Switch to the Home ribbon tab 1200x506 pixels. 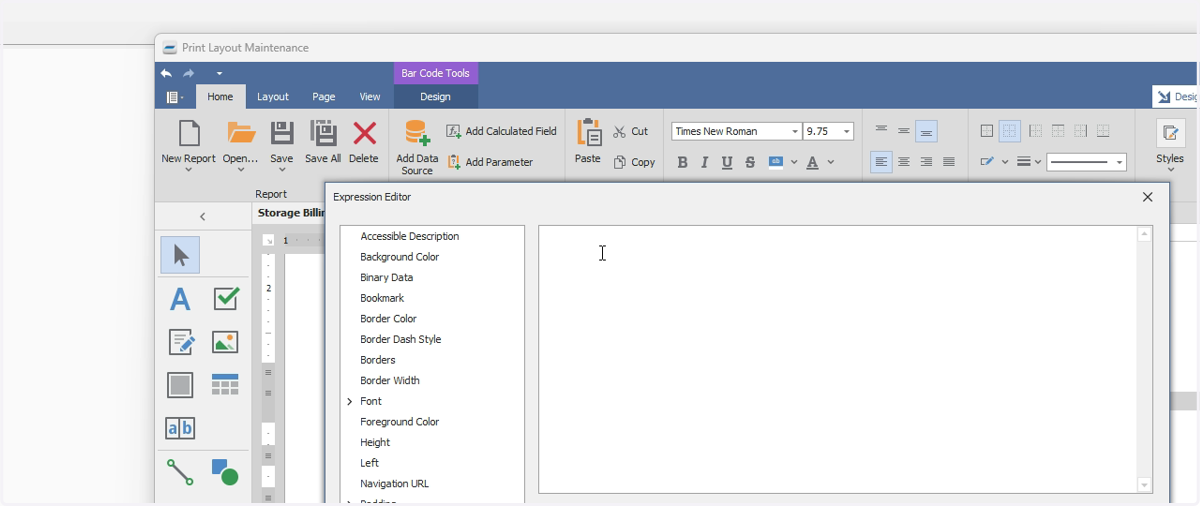220,97
